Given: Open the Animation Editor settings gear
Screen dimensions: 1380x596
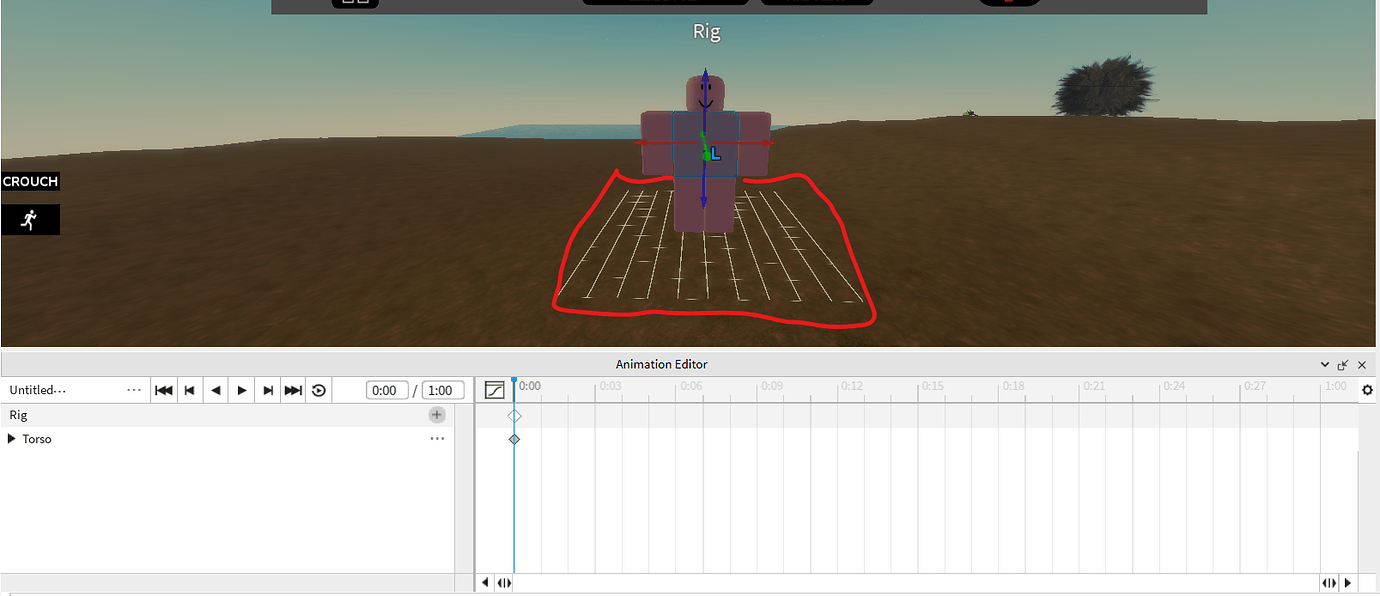Looking at the screenshot, I should tap(1368, 390).
